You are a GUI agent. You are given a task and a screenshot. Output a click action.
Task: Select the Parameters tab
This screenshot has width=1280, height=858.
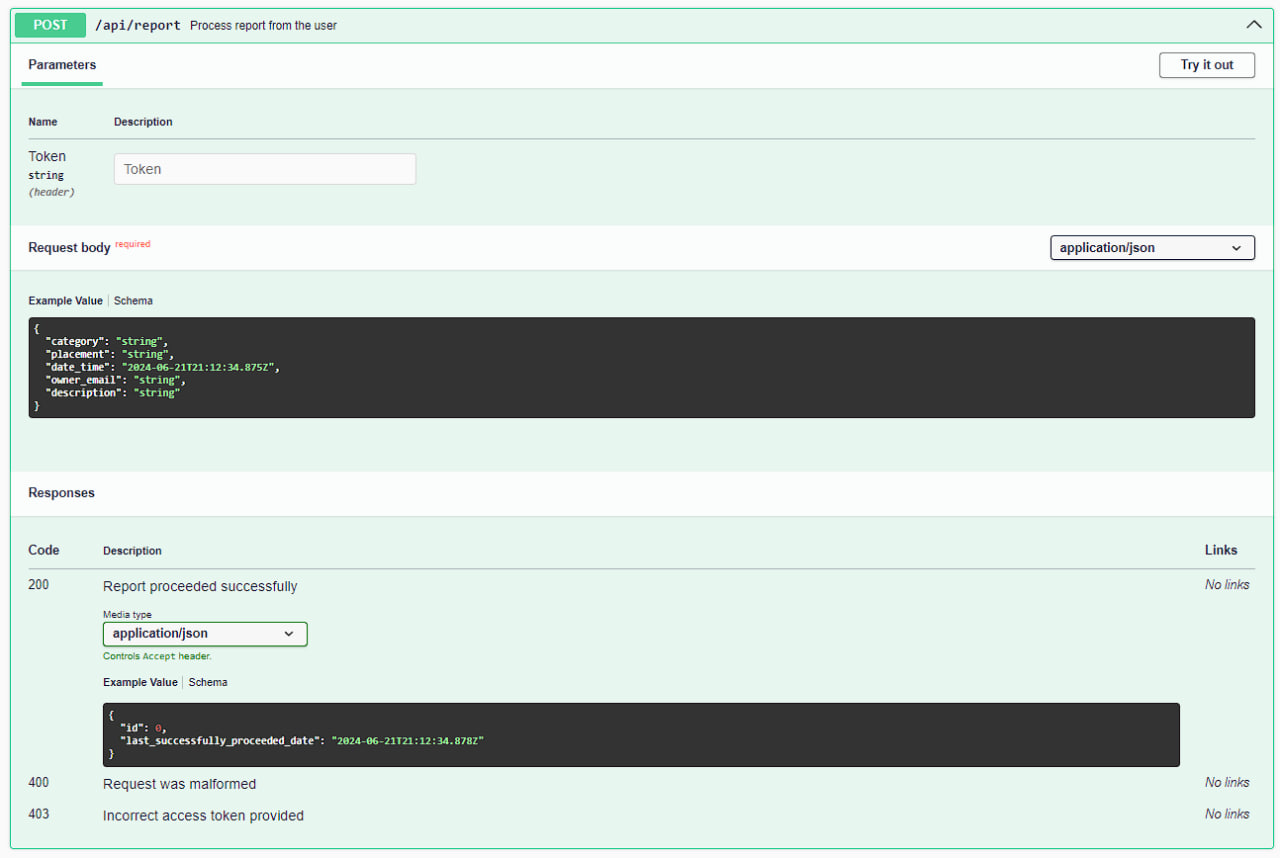[x=62, y=65]
